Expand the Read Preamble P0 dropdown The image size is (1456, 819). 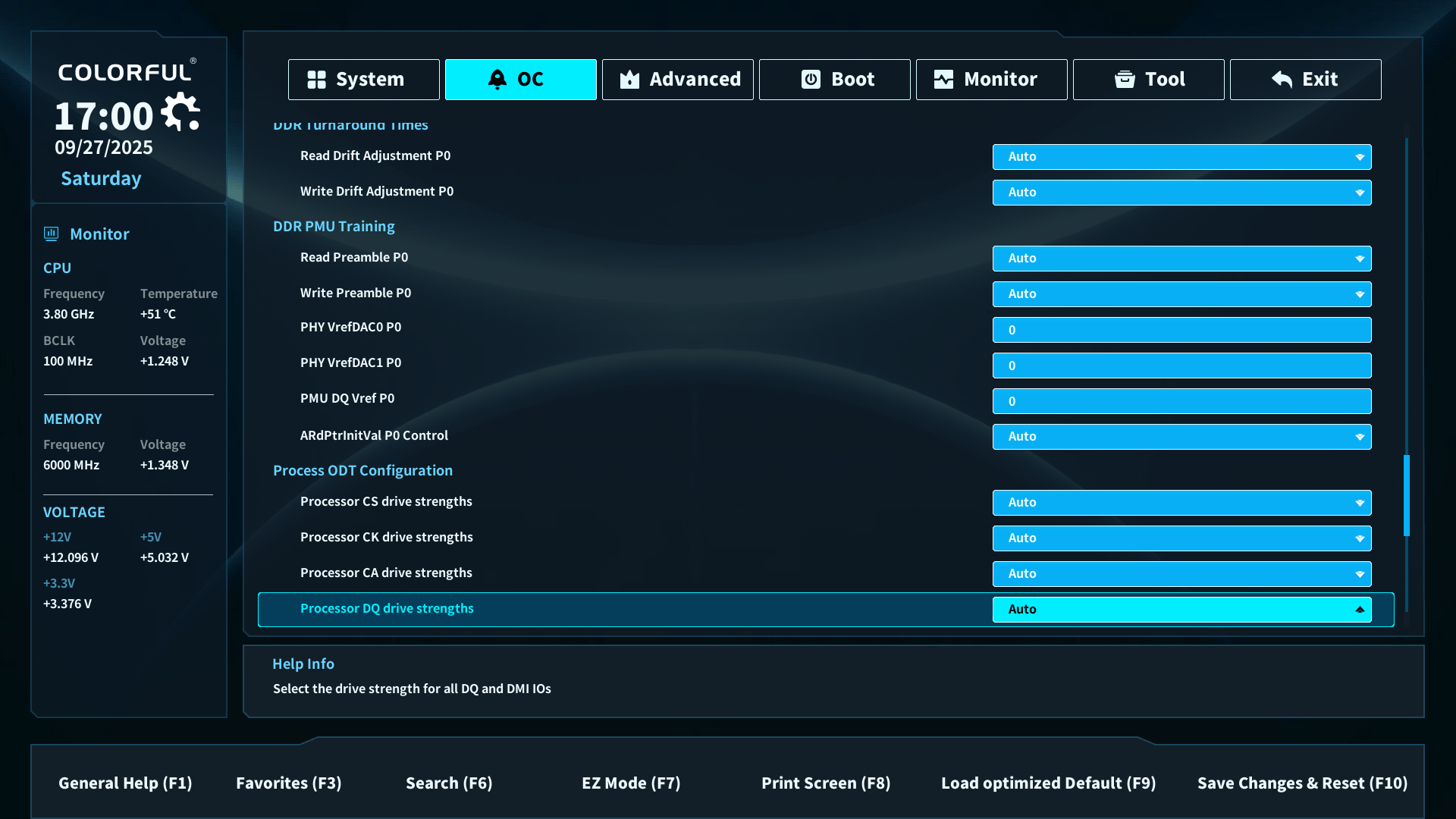1181,259
